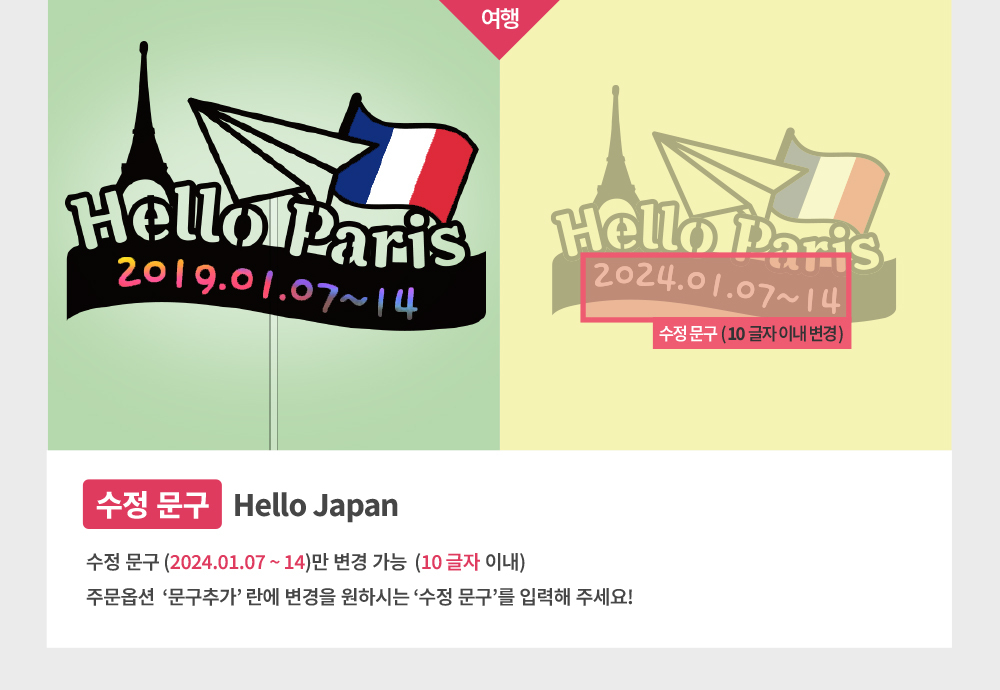Click the red 2024.01.07 ~ 14 text
Screen dimensions: 1000x690
[x=237, y=562]
